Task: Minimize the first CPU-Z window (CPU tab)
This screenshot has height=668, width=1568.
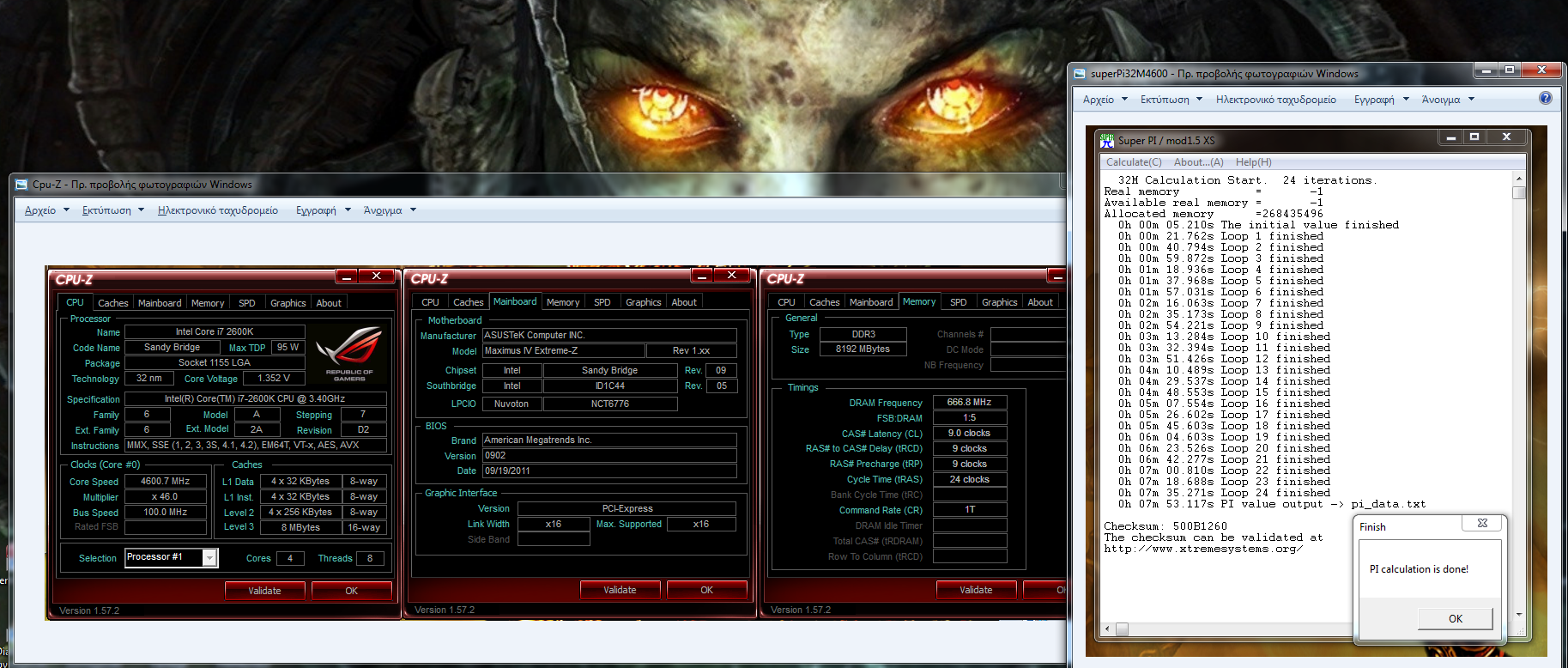Action: pyautogui.click(x=347, y=276)
